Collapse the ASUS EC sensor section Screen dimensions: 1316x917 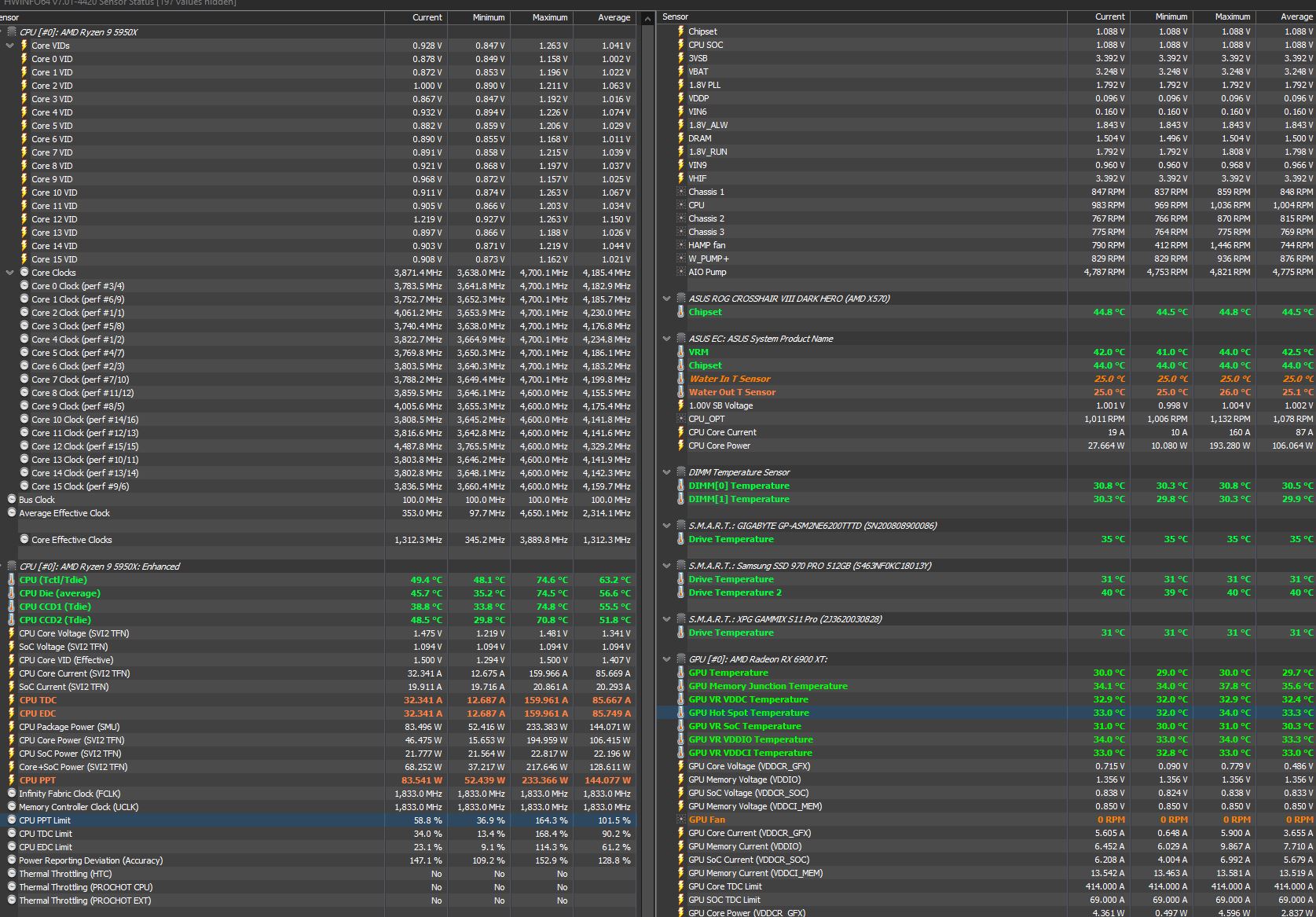(x=667, y=339)
